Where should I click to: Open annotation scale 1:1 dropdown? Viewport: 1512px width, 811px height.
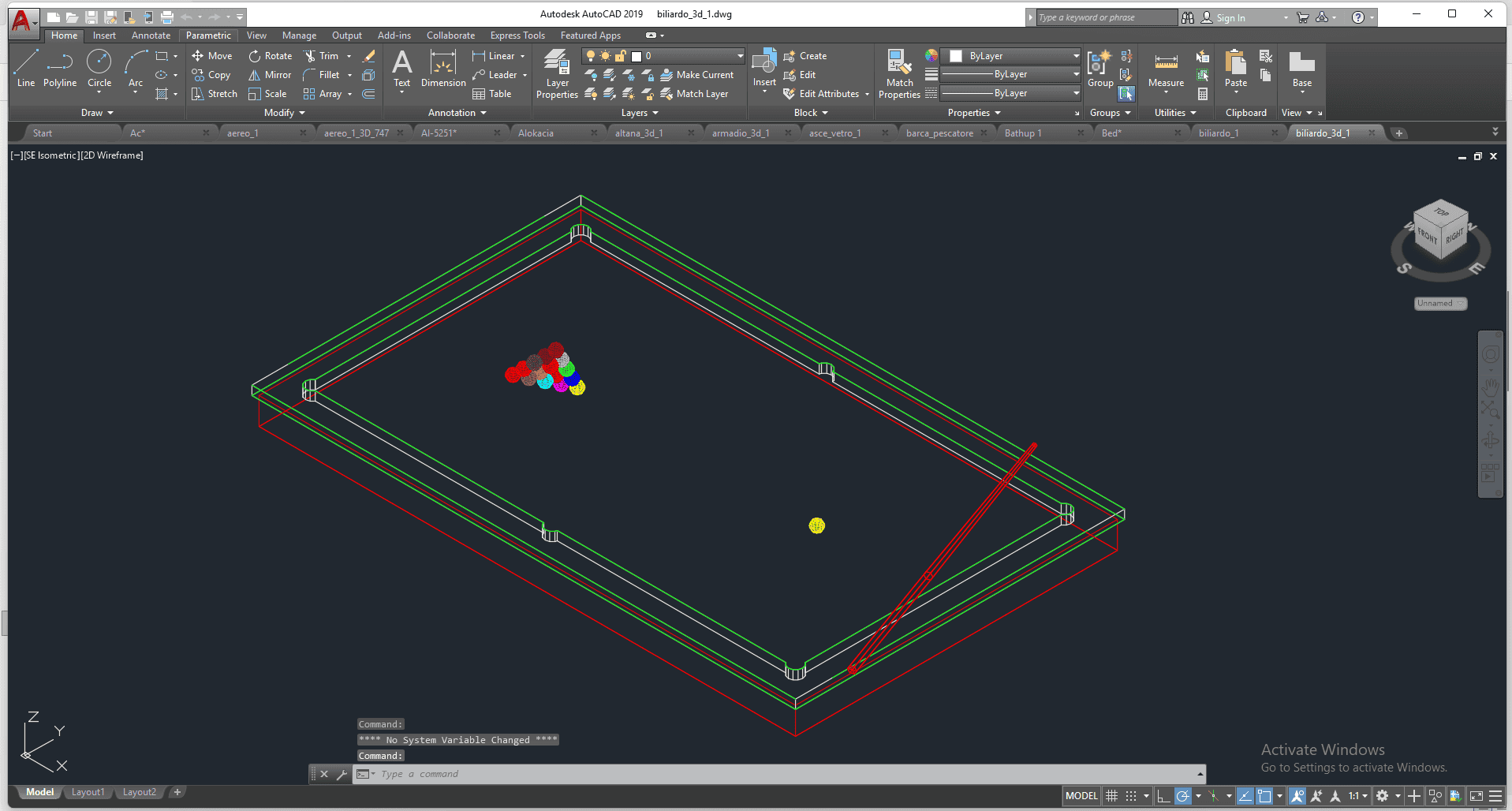coord(1357,796)
